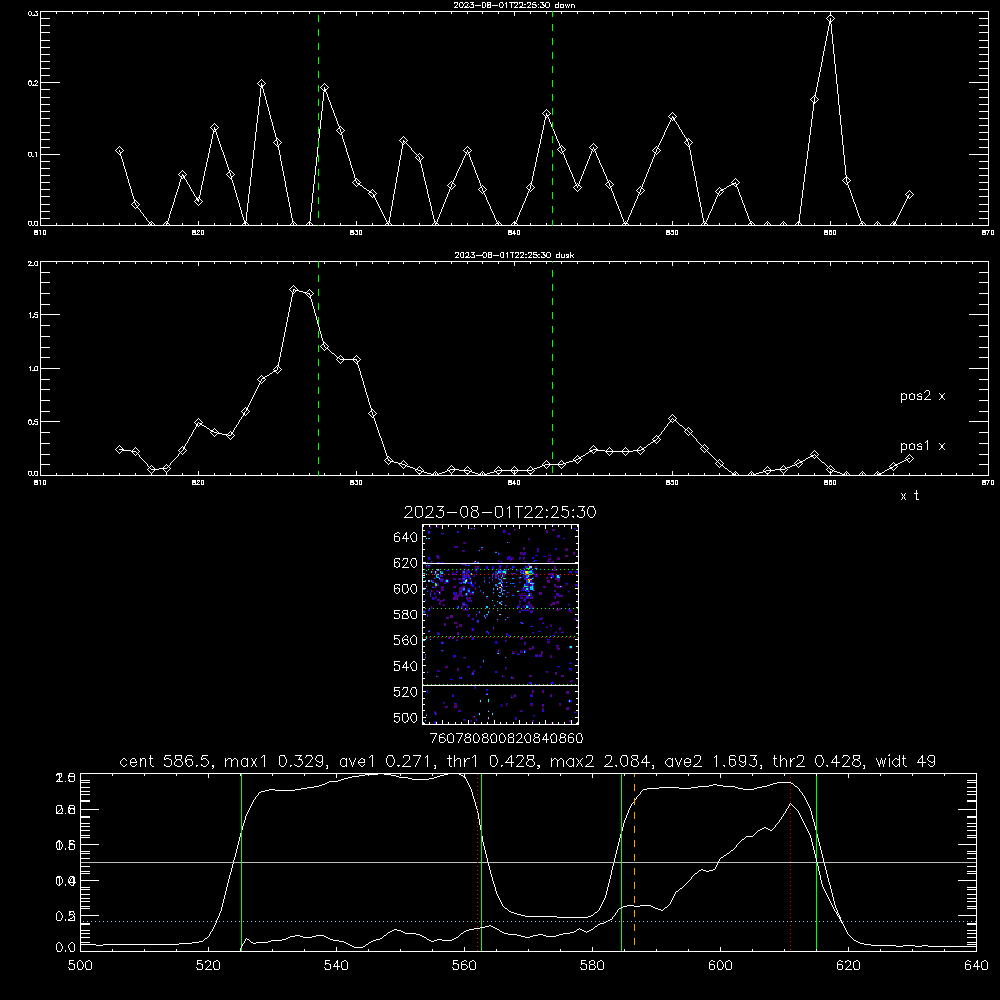Click the dusk plot's highest peak point near 826
Screen dimensions: 1000x1000
coord(293,290)
